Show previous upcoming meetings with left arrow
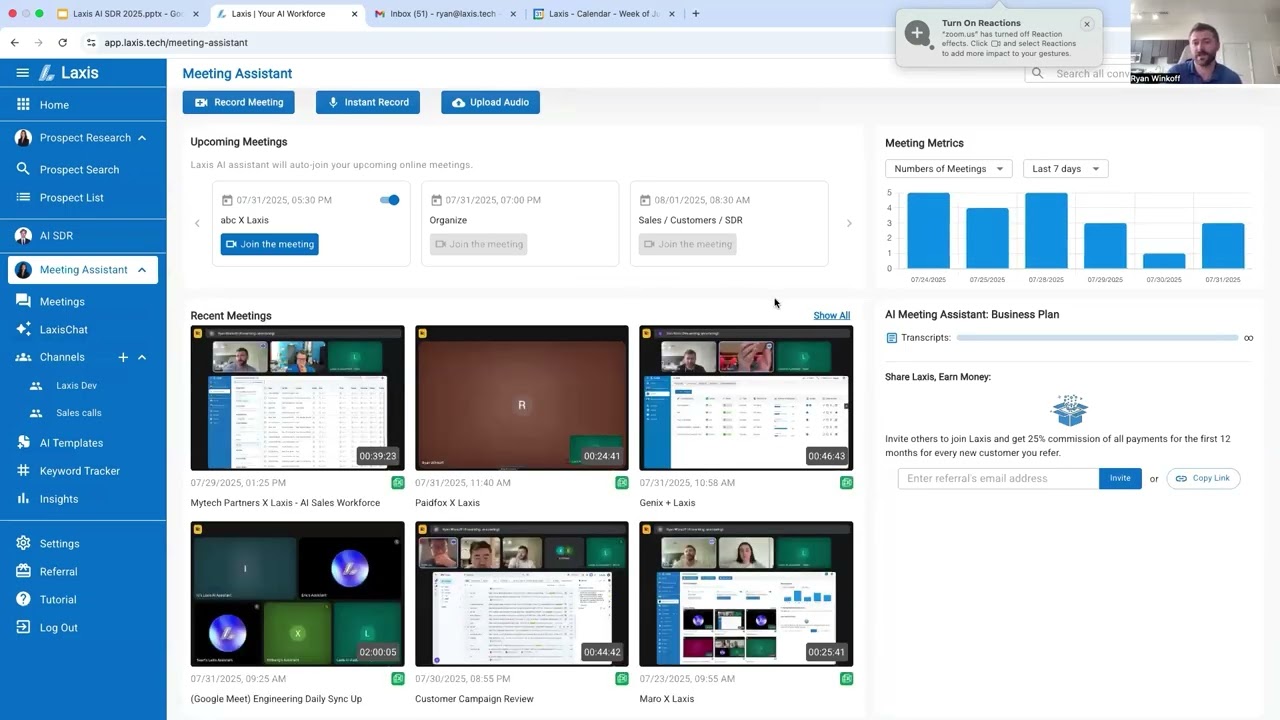This screenshot has width=1280, height=720. pos(197,223)
